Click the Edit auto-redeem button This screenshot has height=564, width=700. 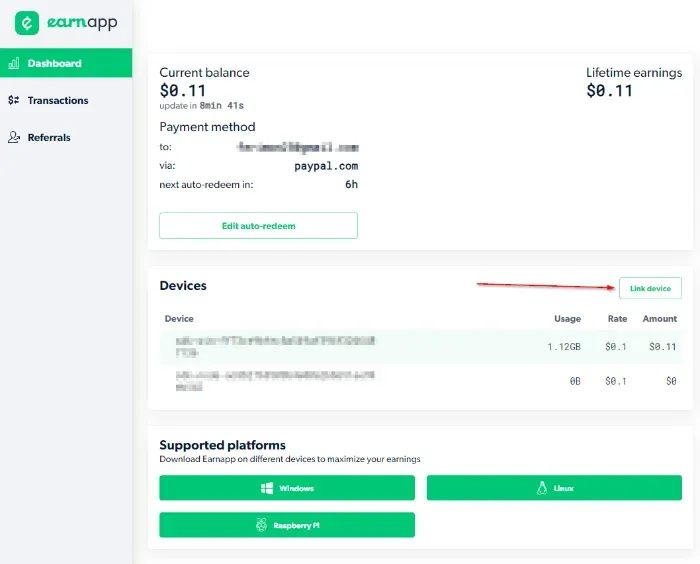tap(258, 226)
